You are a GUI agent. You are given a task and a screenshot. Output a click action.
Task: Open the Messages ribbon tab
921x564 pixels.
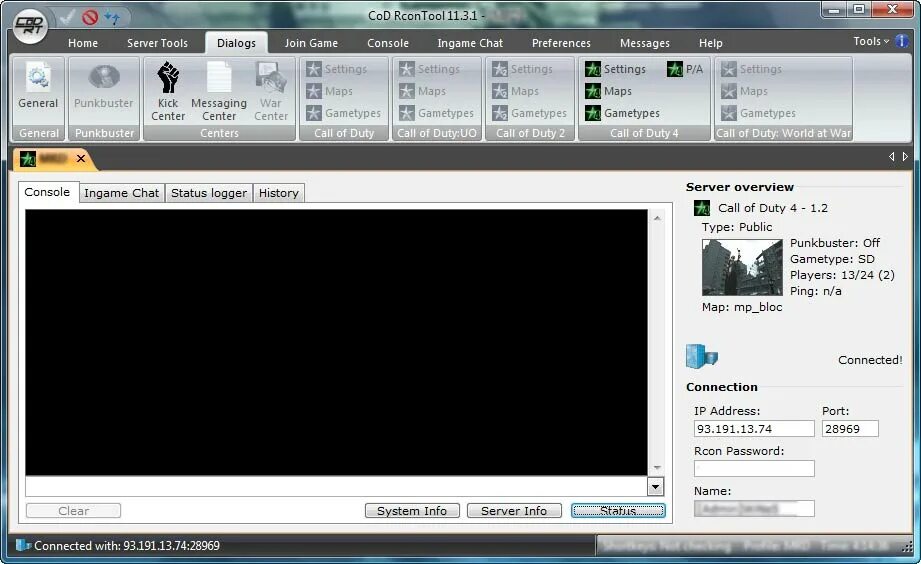pyautogui.click(x=644, y=43)
